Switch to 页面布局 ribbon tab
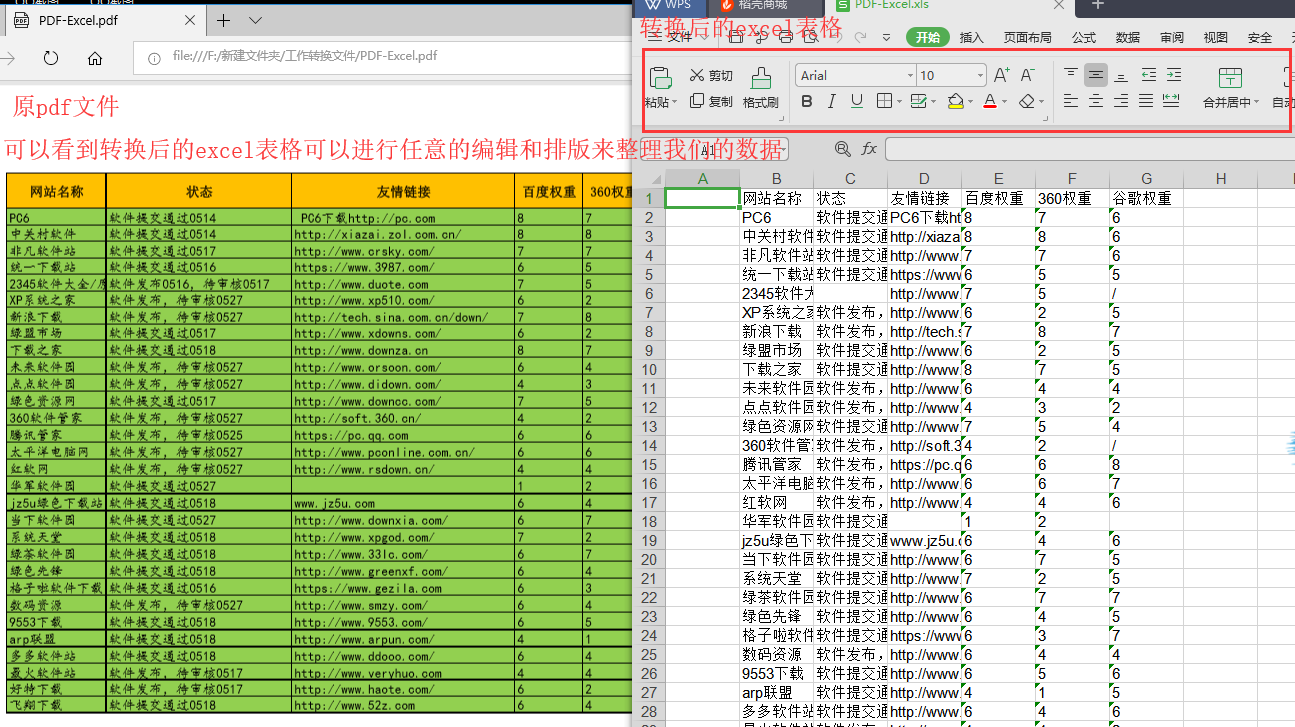The image size is (1295, 727). [1027, 37]
